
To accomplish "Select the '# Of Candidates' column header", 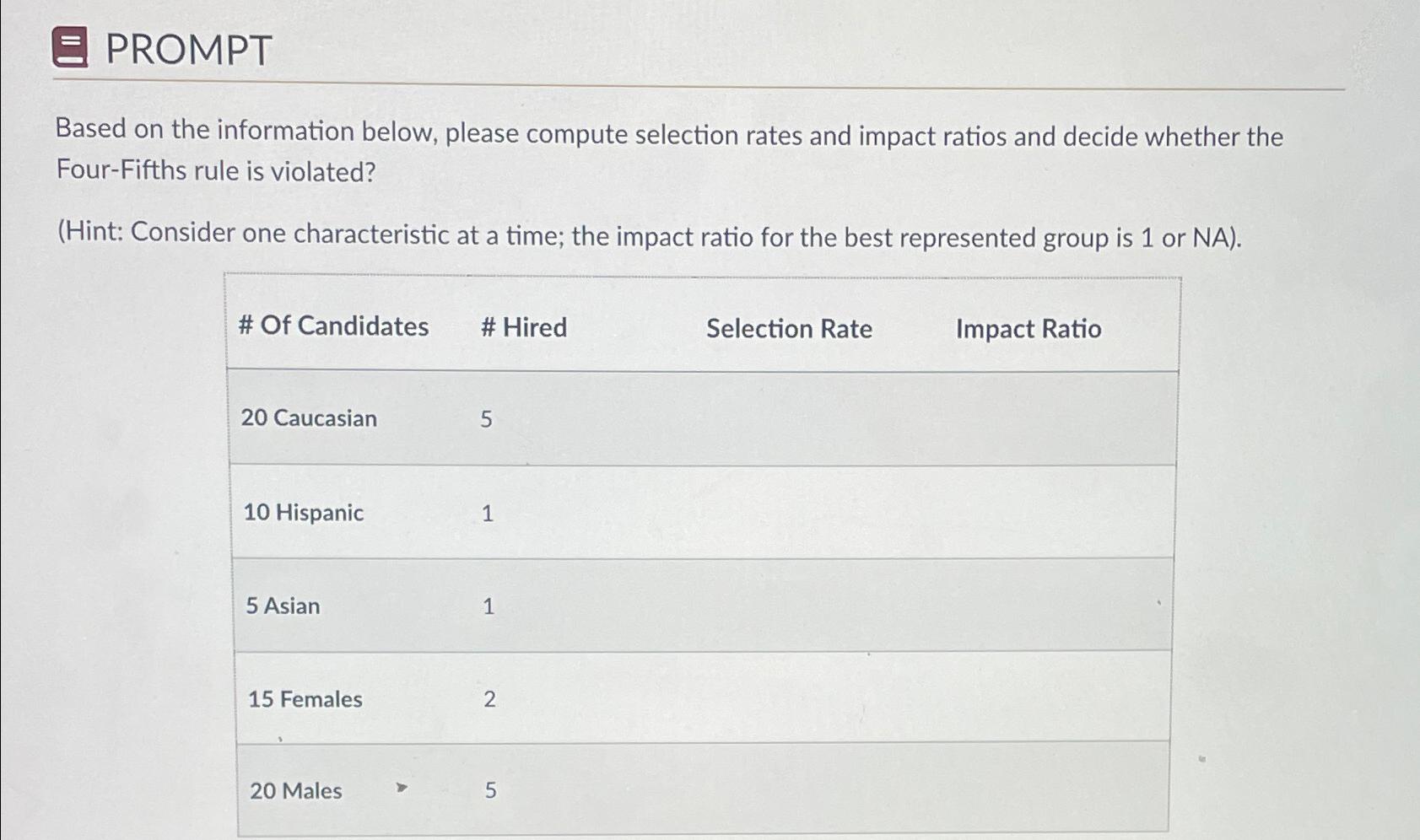I will [x=333, y=326].
